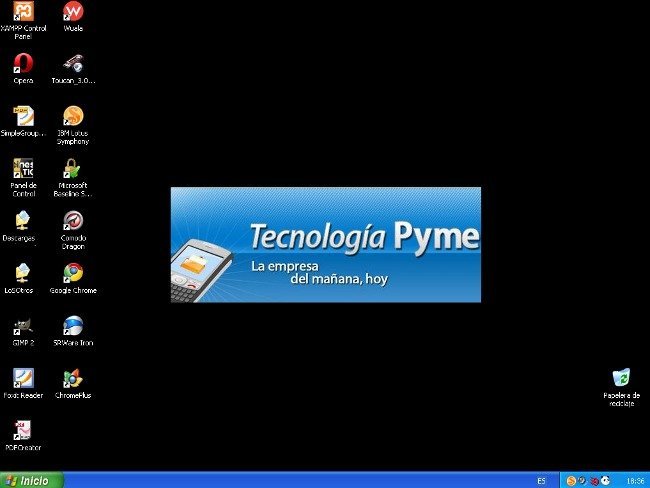Select the XAMPP Control Panel desktop icon
Viewport: 650px width, 488px height.
[x=22, y=12]
